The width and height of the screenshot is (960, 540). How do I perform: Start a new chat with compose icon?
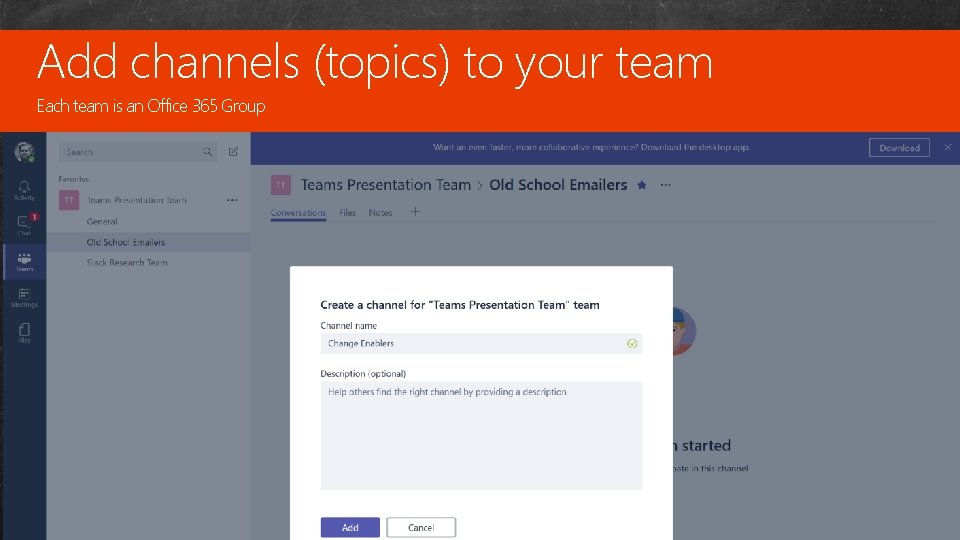(x=233, y=151)
